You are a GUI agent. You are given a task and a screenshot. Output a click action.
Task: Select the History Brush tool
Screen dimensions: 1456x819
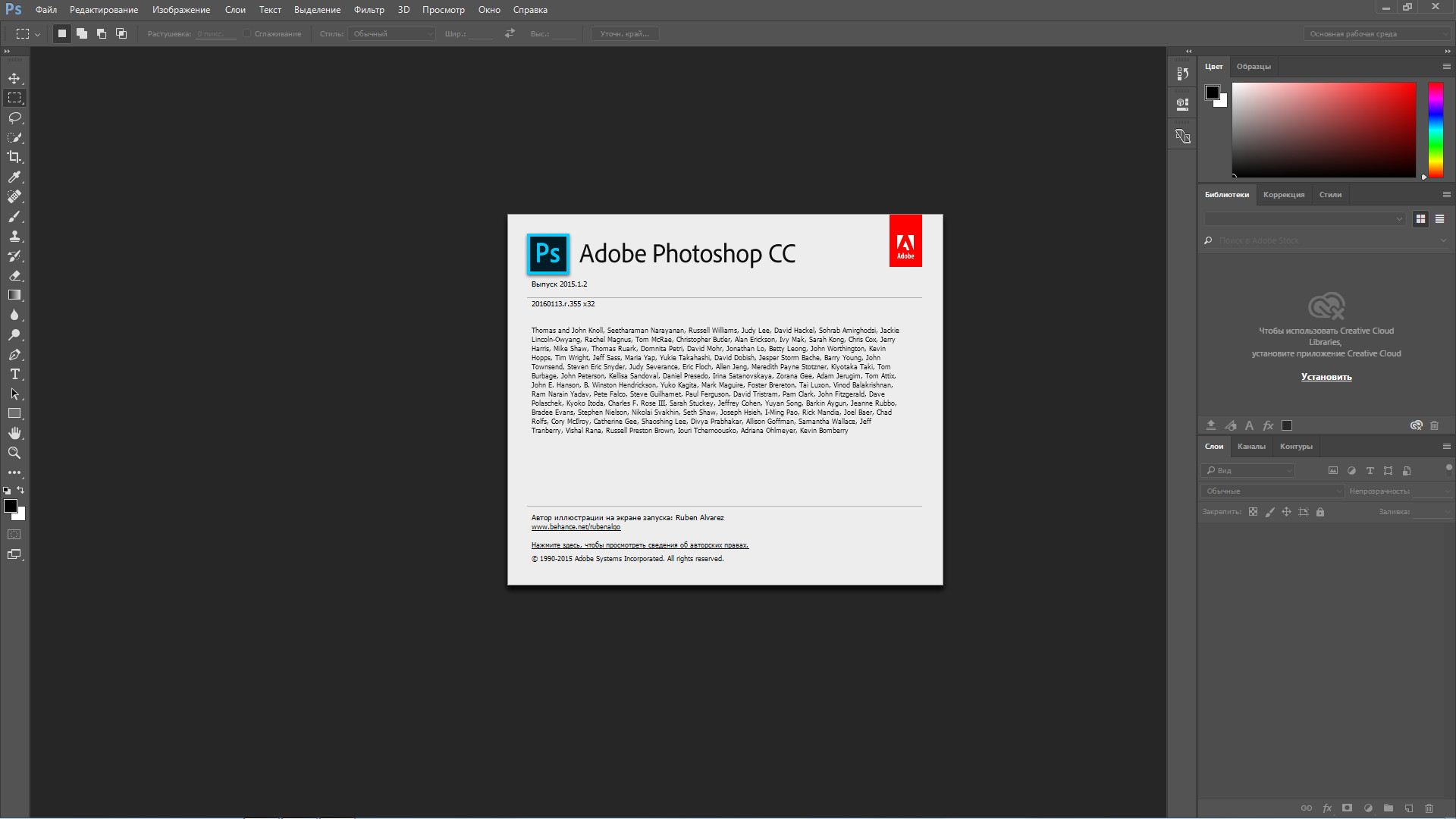(14, 256)
